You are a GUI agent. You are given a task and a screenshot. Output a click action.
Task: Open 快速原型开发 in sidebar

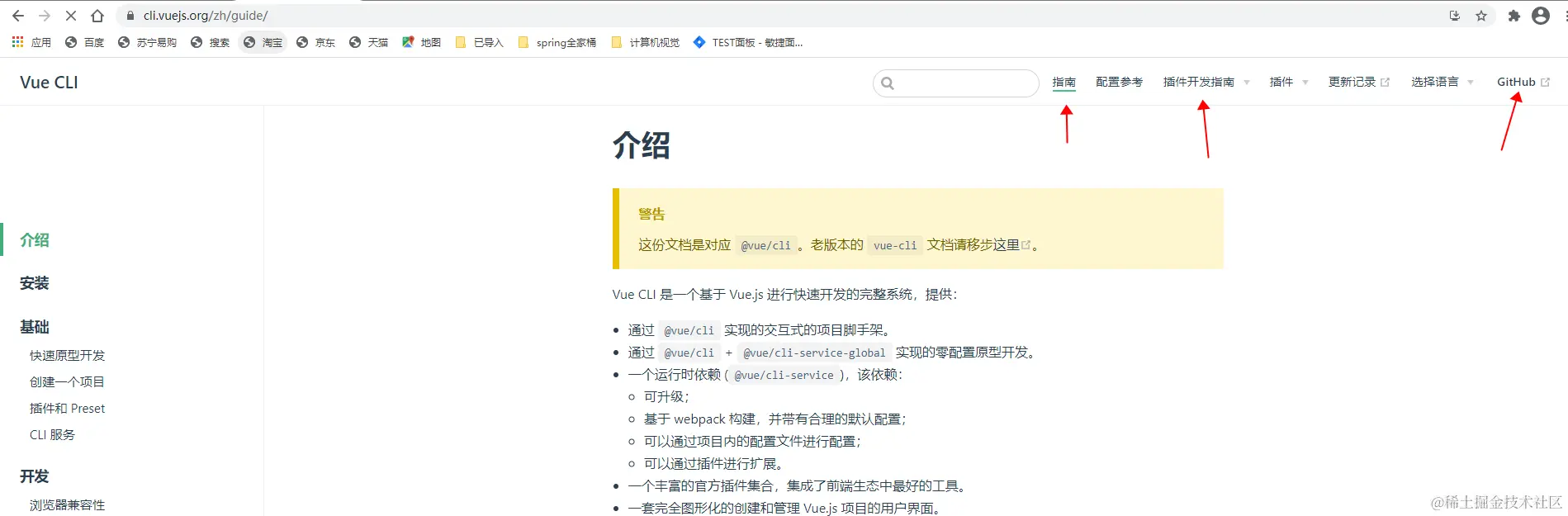[68, 356]
